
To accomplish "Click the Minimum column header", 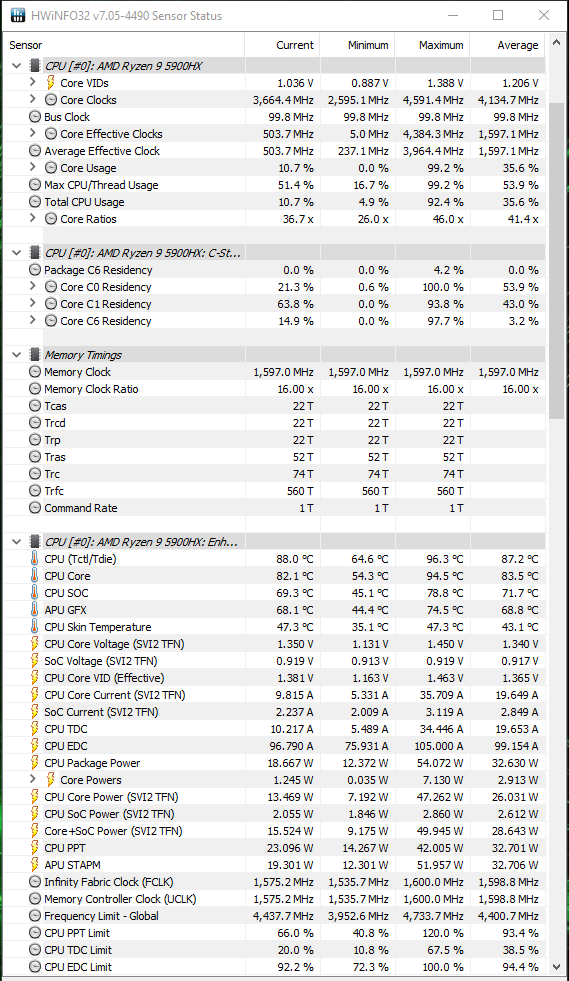I will point(357,45).
